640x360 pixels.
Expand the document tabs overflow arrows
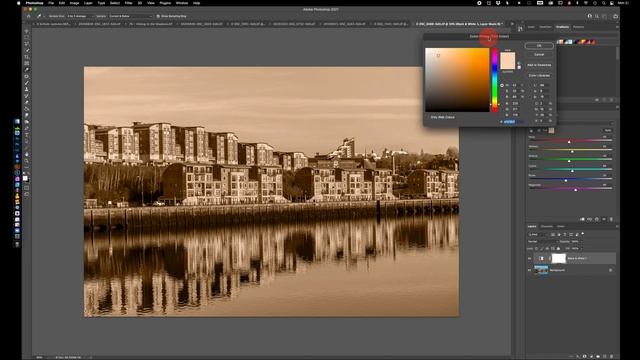pyautogui.click(x=512, y=24)
